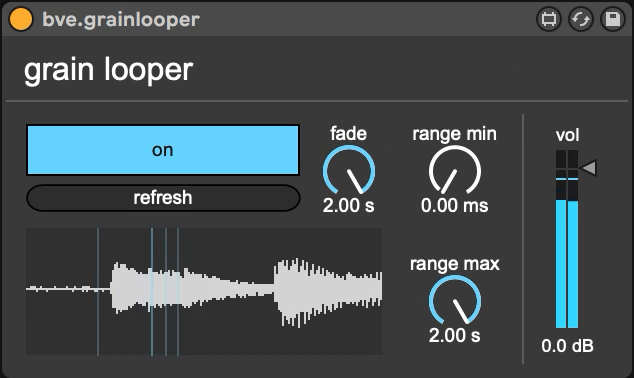
Task: Click the fade value '2.00 s'
Action: (x=349, y=206)
